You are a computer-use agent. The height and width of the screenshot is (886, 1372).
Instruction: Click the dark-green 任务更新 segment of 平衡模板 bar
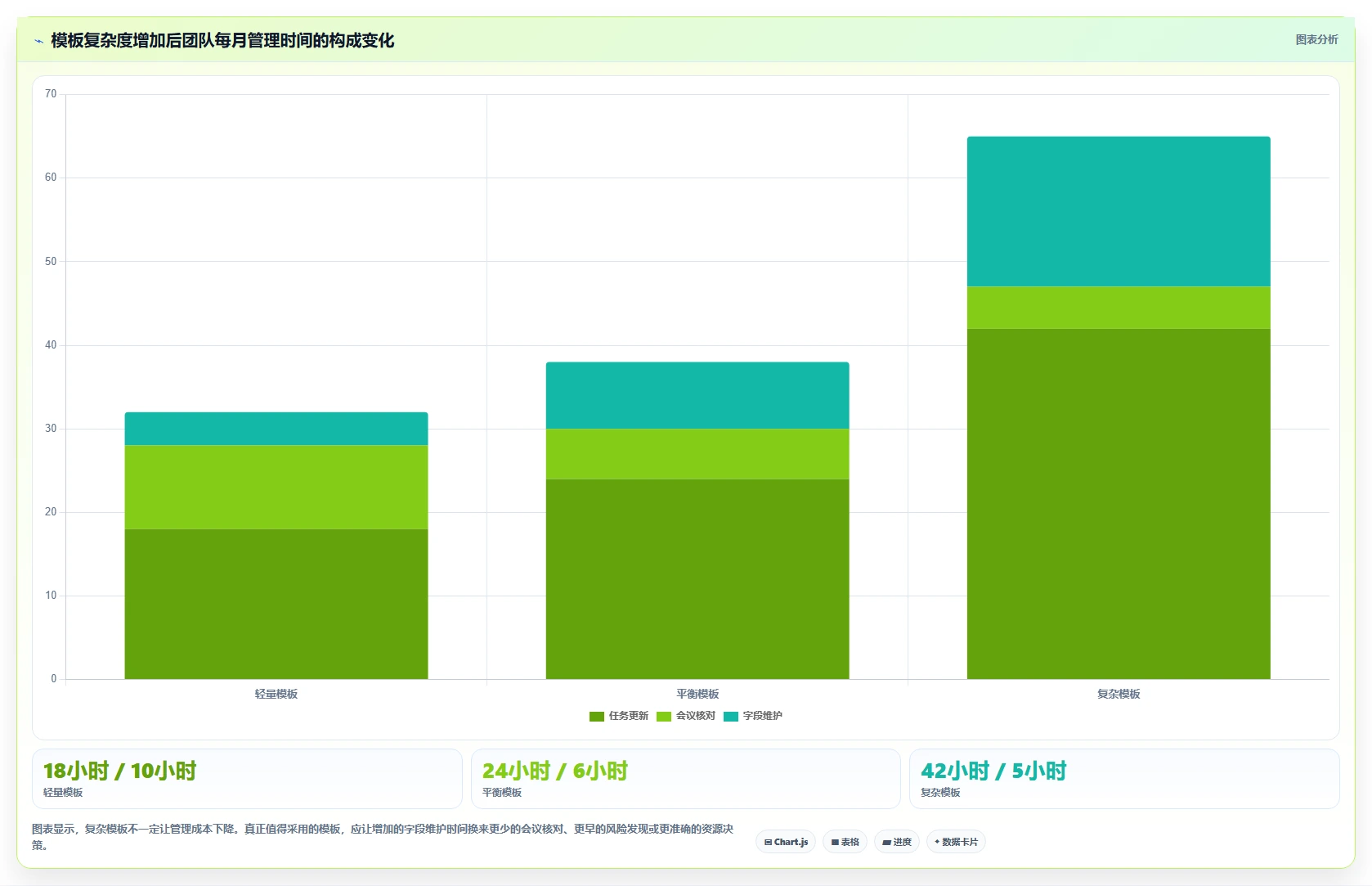[697, 579]
